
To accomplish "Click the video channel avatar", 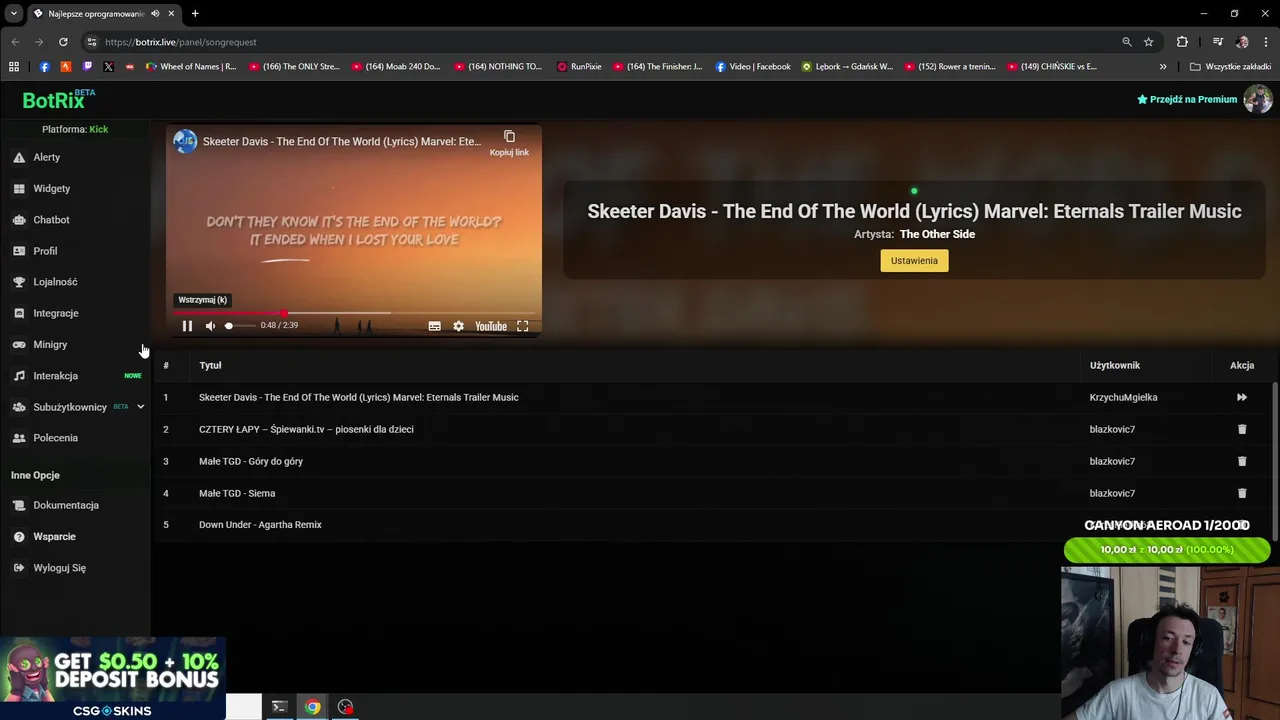I will click(185, 141).
